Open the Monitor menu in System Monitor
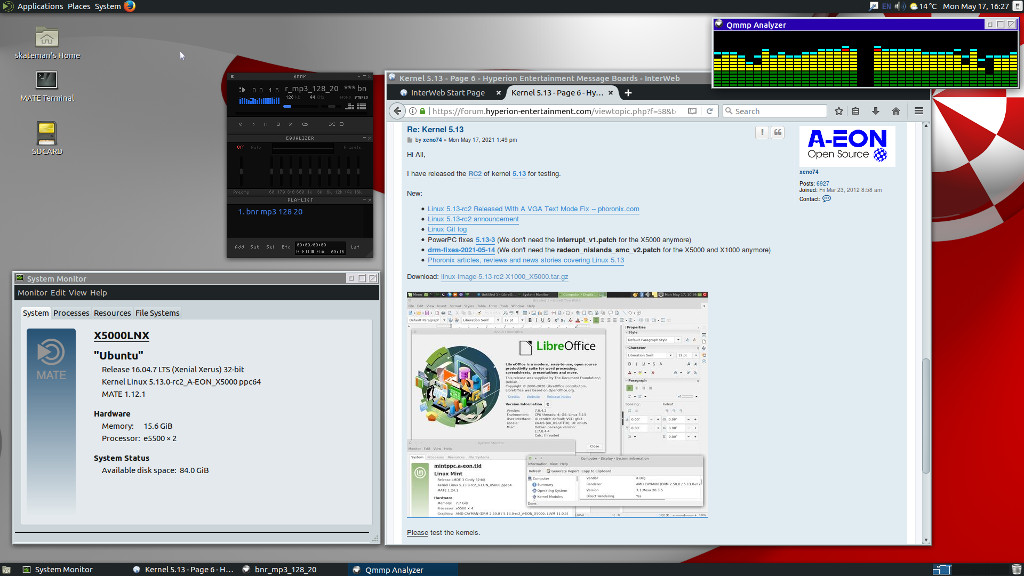The width and height of the screenshot is (1024, 576). coord(32,293)
